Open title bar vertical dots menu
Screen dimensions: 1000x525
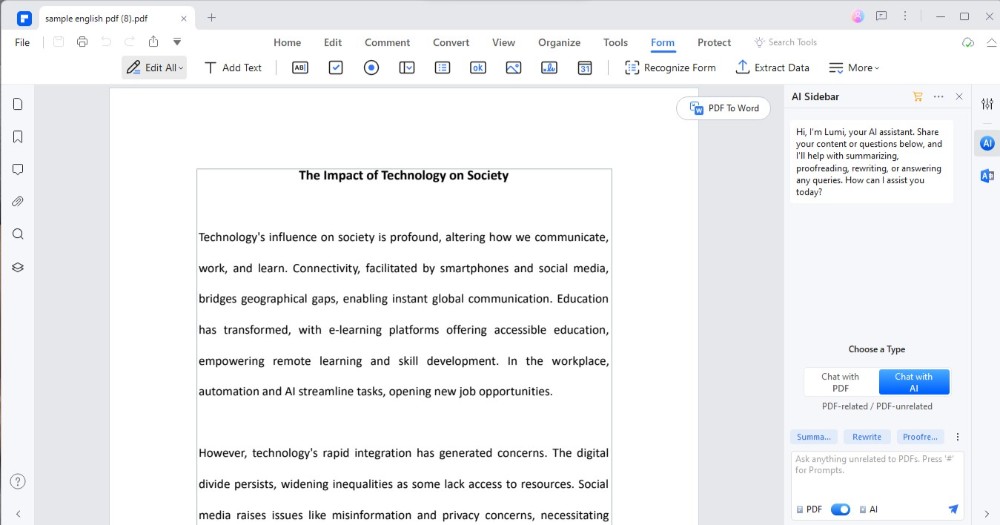tap(905, 17)
